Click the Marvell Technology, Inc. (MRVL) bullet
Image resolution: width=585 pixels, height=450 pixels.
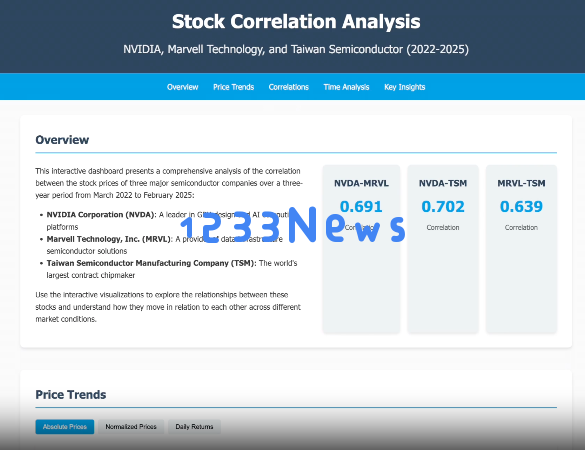coord(165,245)
